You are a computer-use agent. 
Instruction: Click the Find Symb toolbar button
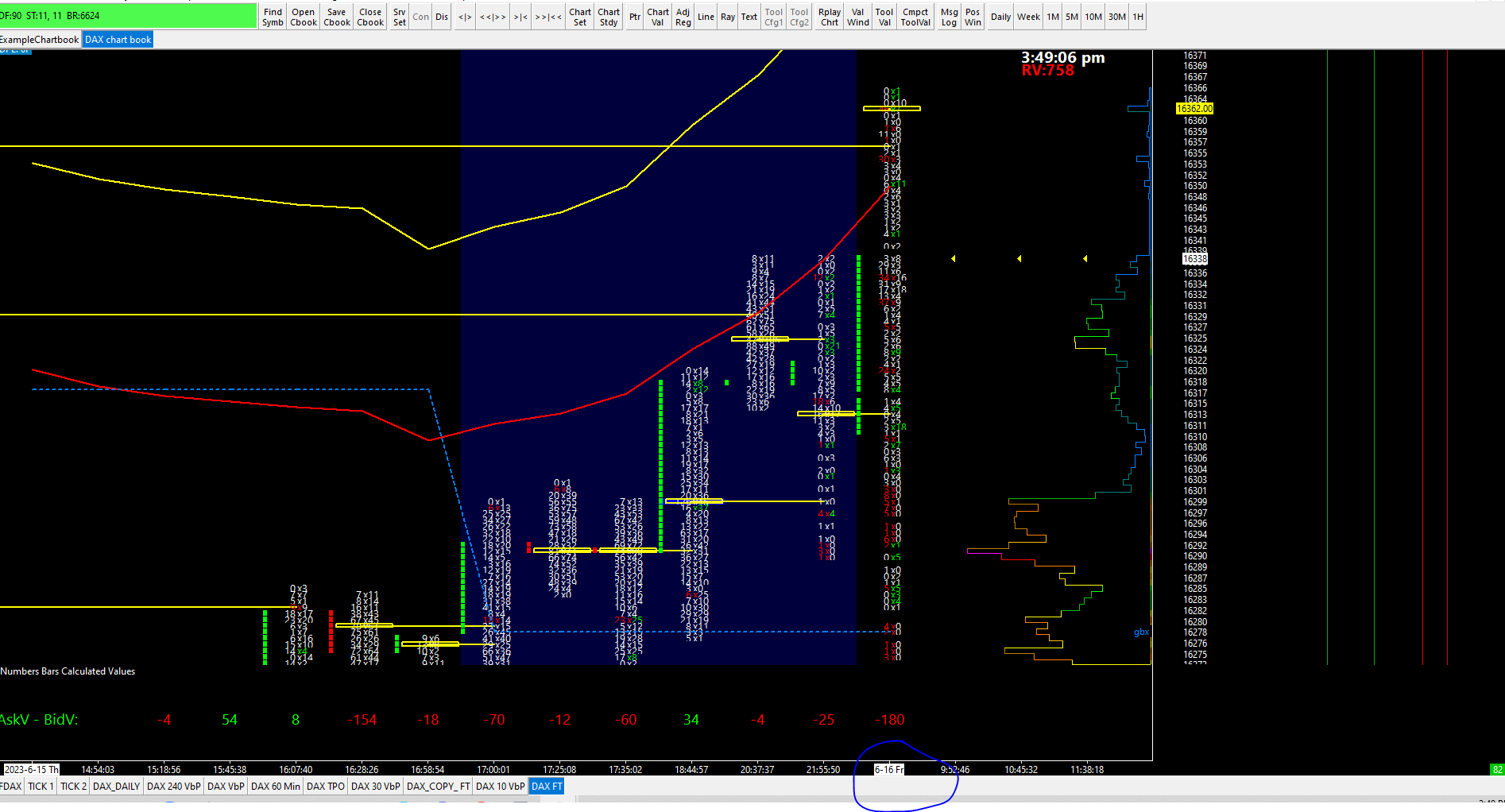[x=273, y=17]
